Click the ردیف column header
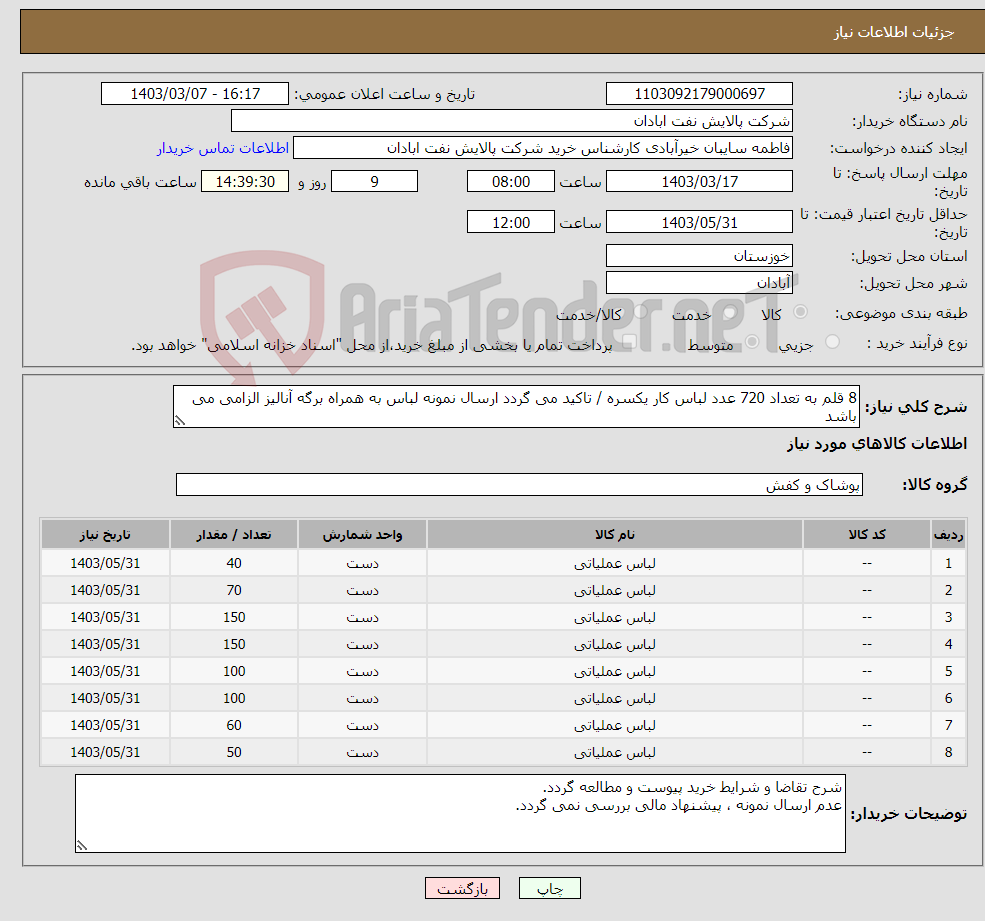 (x=949, y=535)
